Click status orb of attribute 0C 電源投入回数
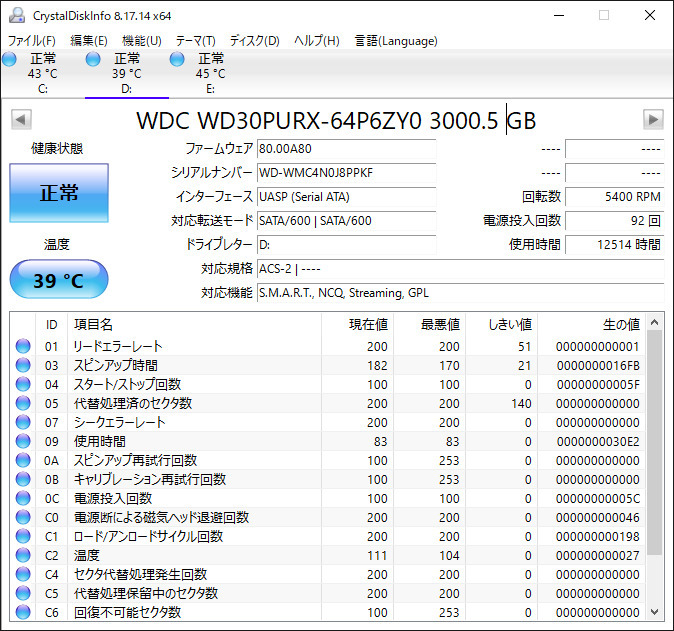 [x=23, y=498]
